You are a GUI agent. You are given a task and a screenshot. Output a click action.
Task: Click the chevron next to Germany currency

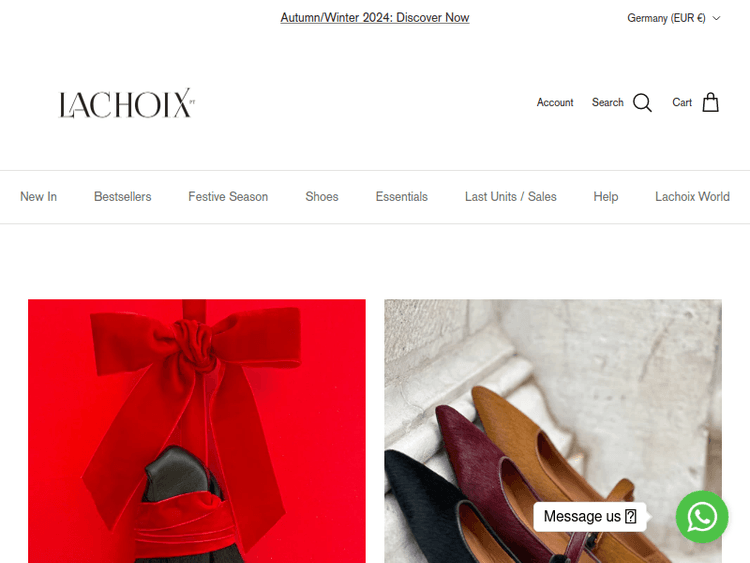coord(716,18)
